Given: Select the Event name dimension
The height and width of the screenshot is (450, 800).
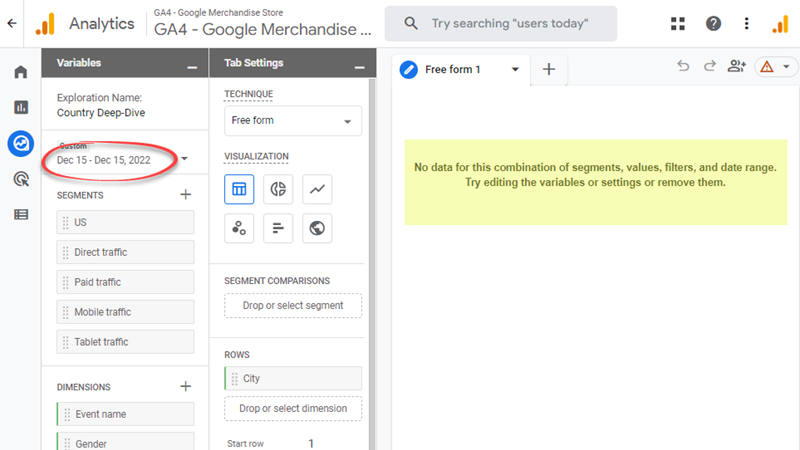Looking at the screenshot, I should click(126, 414).
